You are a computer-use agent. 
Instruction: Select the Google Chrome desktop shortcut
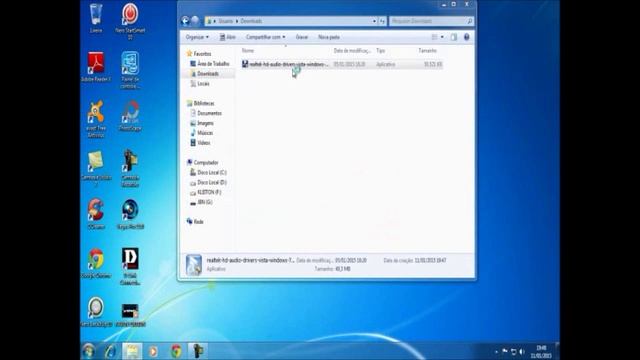click(x=96, y=263)
